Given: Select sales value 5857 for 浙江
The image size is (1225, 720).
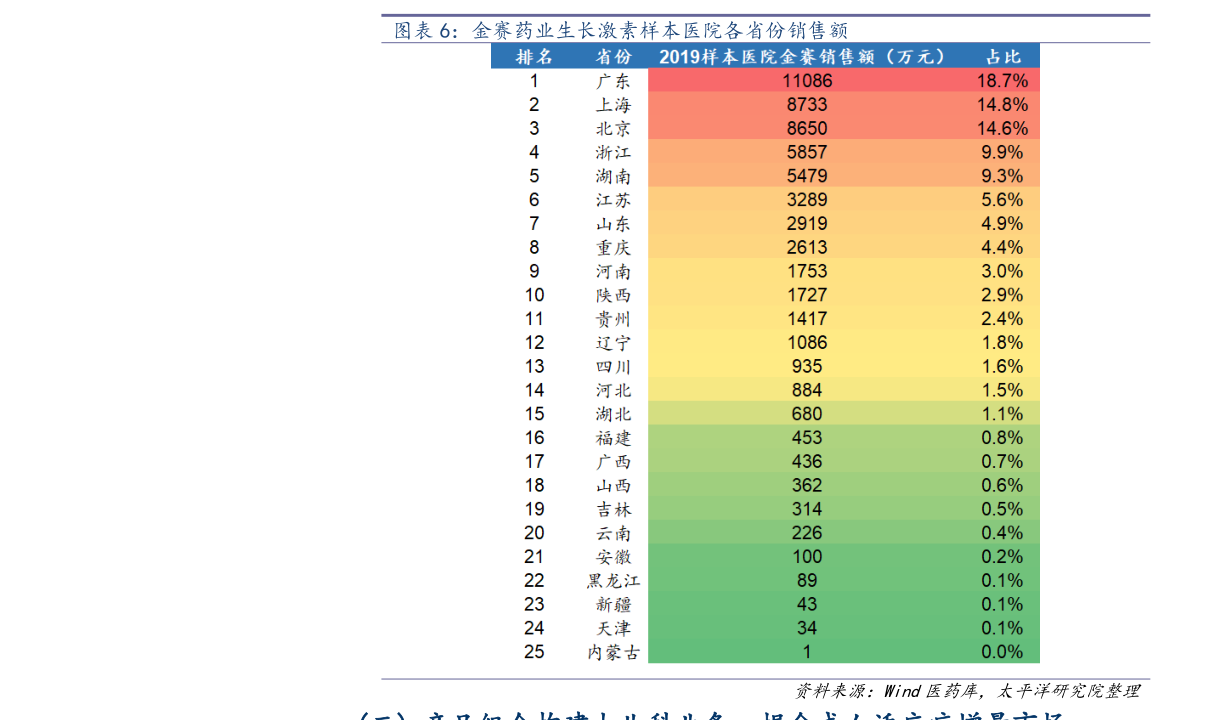Looking at the screenshot, I should [x=807, y=153].
